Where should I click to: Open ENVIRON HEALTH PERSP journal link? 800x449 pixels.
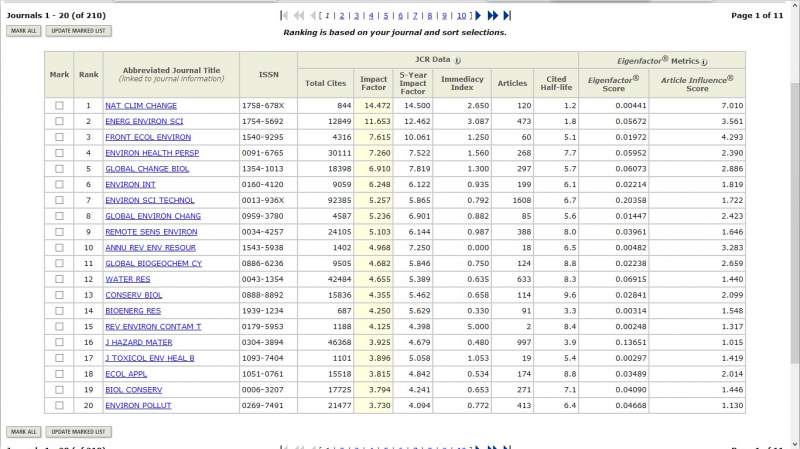coord(152,153)
